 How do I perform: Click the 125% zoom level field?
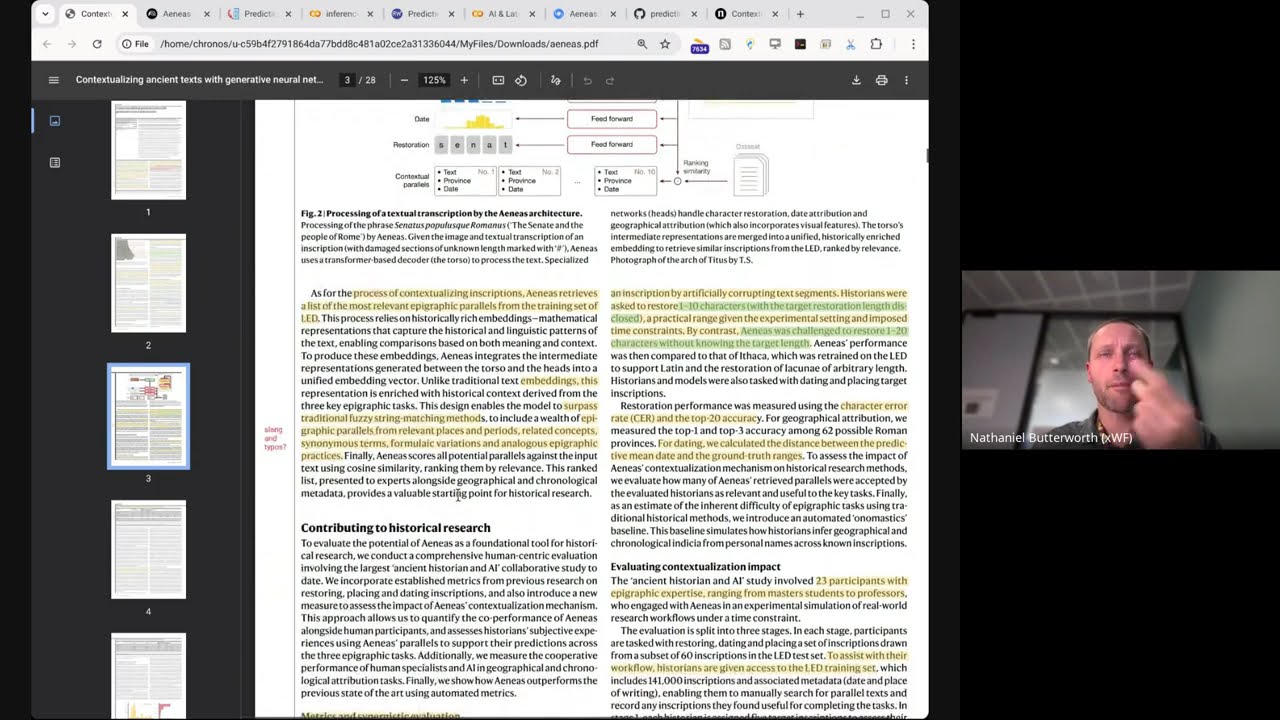pyautogui.click(x=434, y=80)
